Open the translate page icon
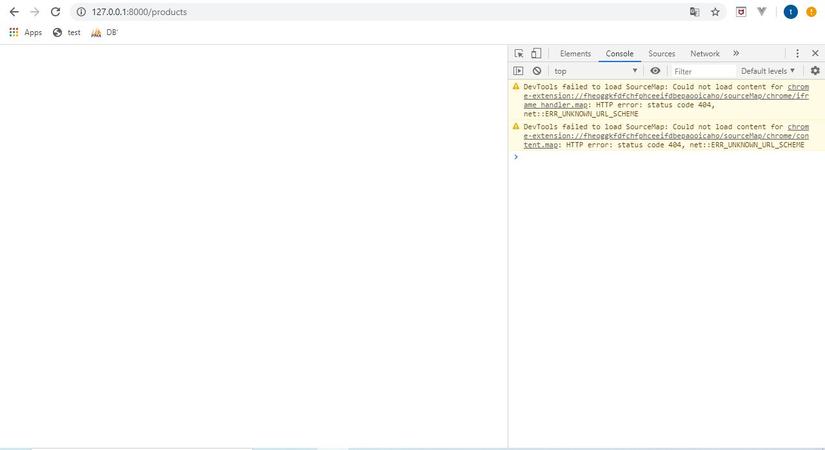This screenshot has height=450, width=825. point(695,12)
